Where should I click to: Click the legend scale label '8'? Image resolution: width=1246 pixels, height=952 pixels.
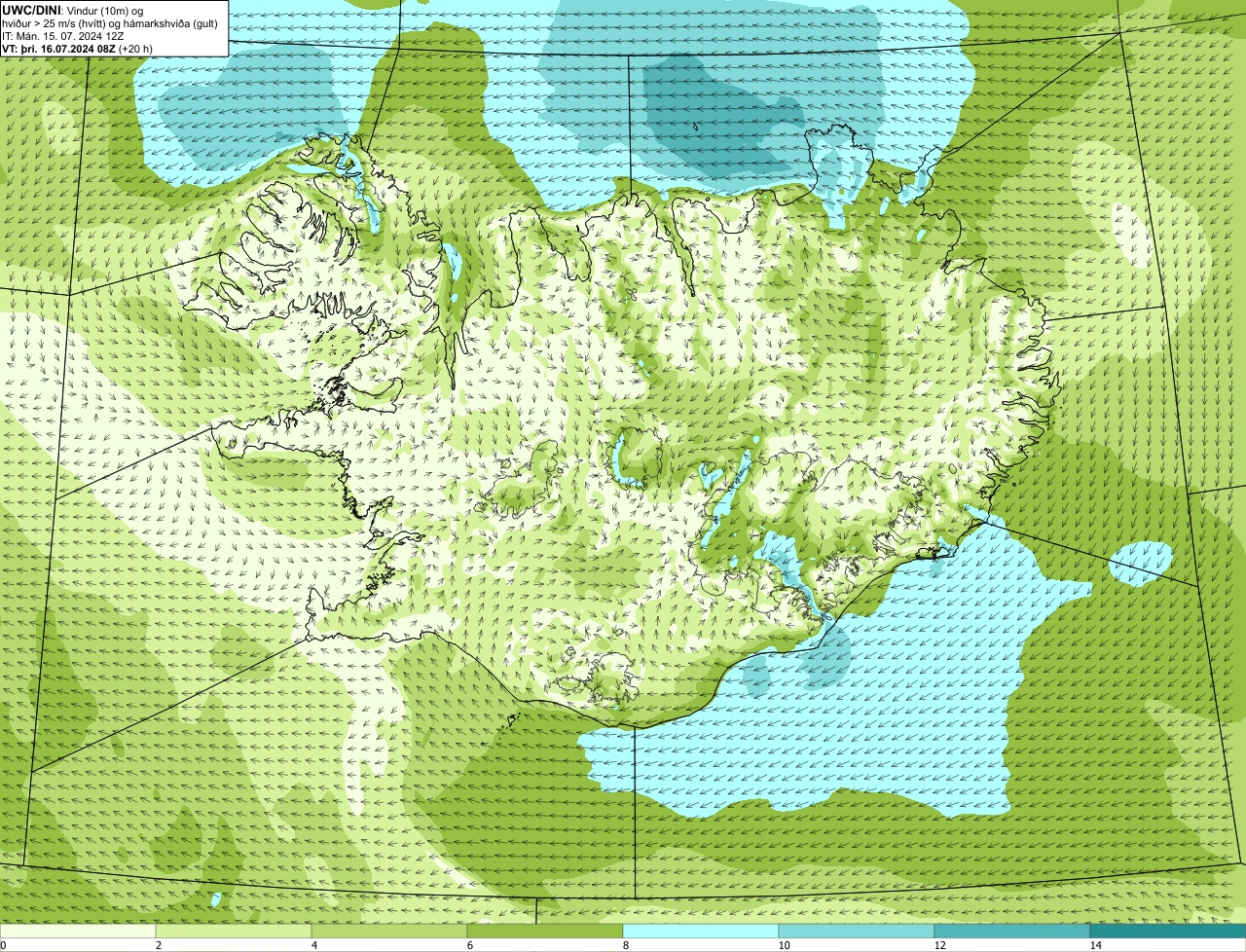[x=624, y=944]
